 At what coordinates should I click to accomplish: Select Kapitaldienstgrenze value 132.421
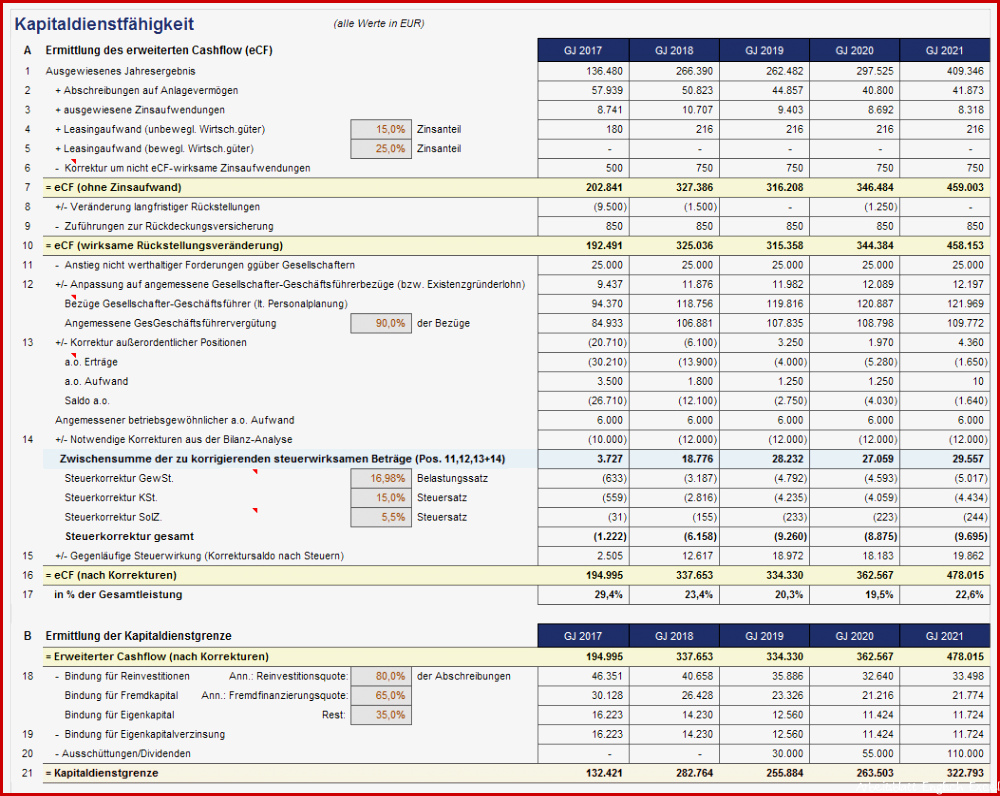point(583,773)
